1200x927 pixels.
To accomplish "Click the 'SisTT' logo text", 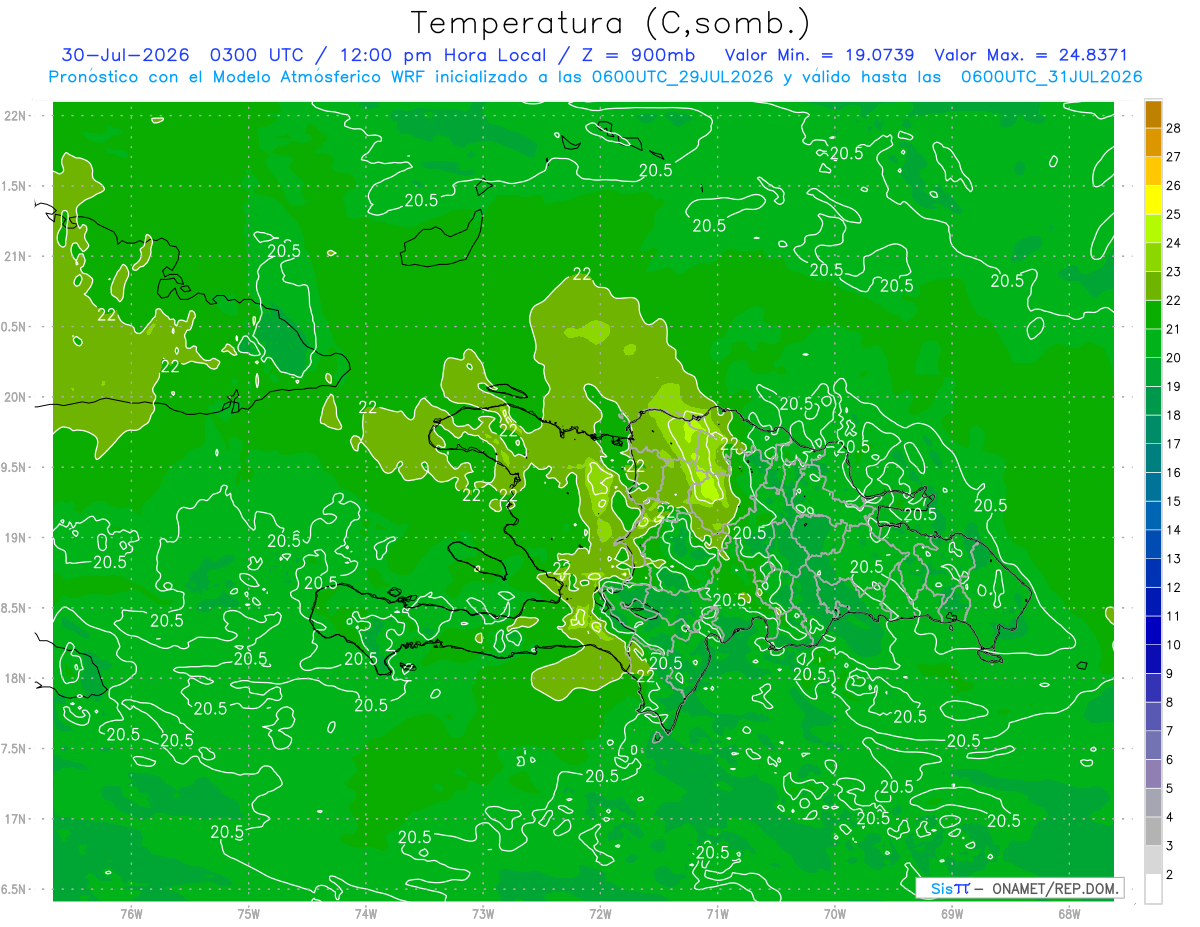I will [x=950, y=888].
